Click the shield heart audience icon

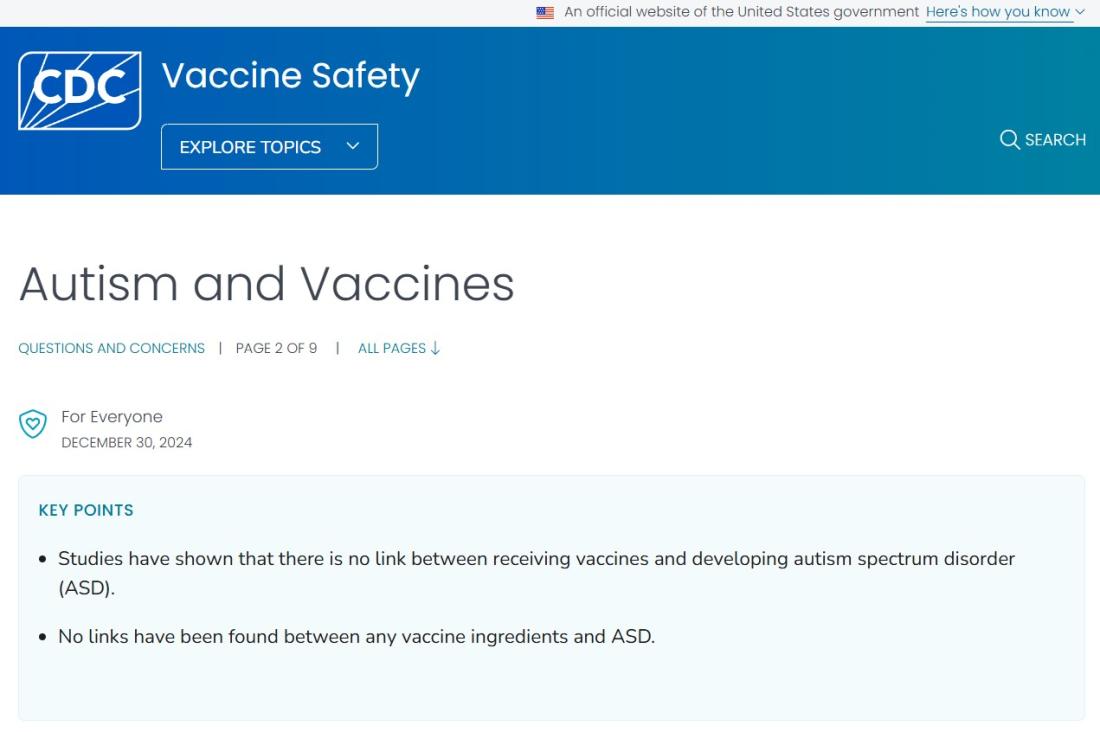pyautogui.click(x=33, y=424)
